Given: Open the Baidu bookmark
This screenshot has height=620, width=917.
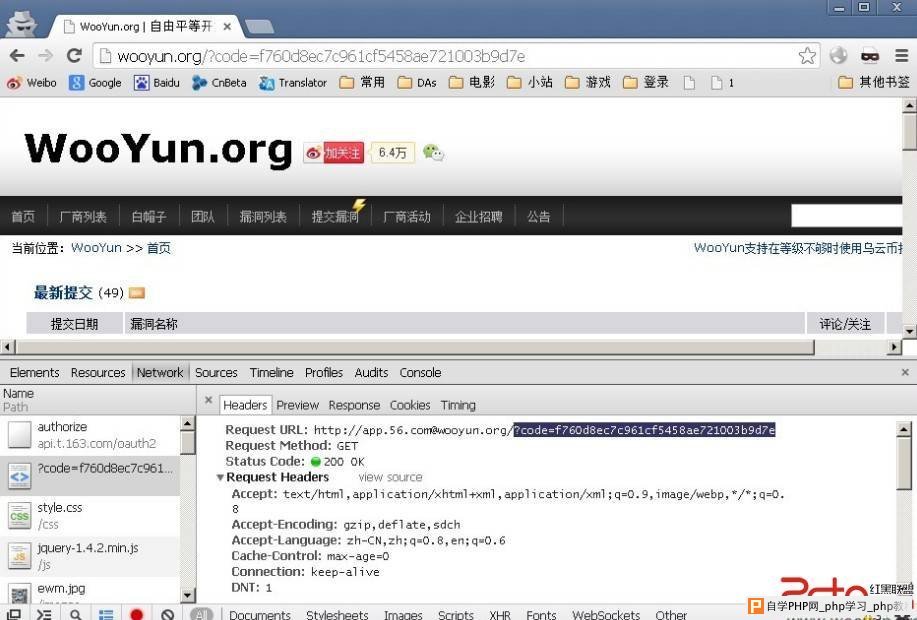Looking at the screenshot, I should tap(157, 82).
